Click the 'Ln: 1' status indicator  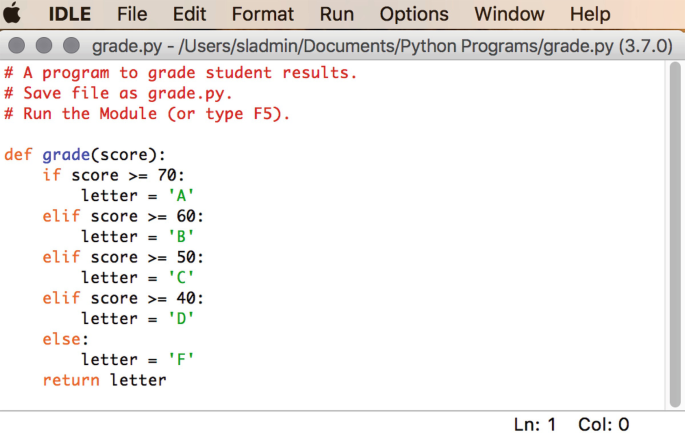pyautogui.click(x=535, y=424)
